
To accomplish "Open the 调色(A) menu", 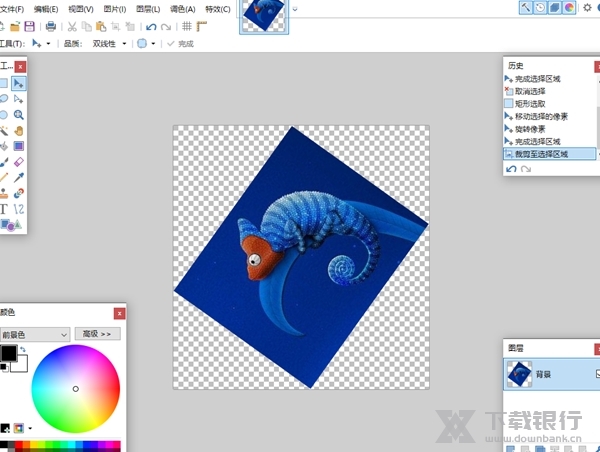I will tap(183, 9).
